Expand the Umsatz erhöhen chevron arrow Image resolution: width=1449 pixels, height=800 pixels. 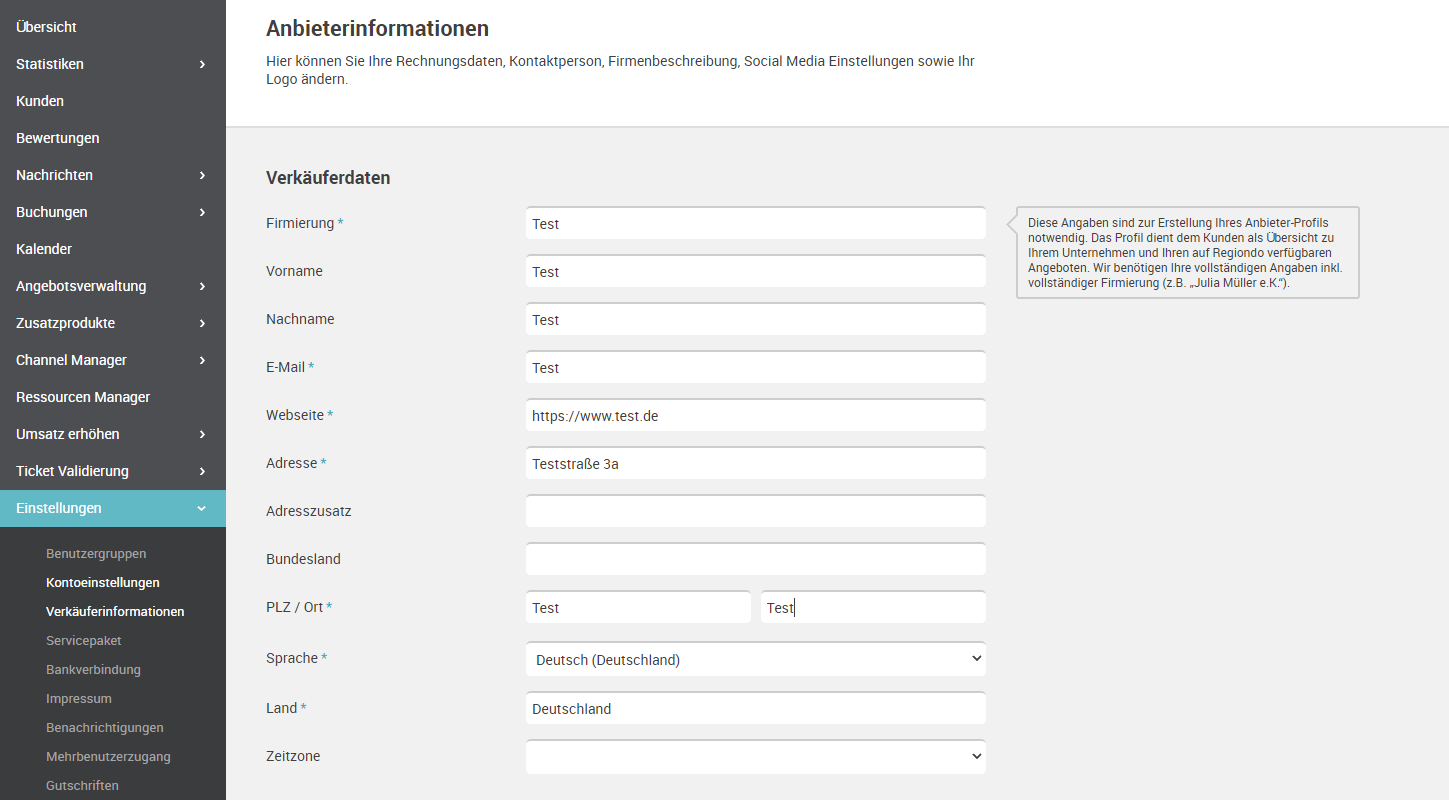coord(202,434)
